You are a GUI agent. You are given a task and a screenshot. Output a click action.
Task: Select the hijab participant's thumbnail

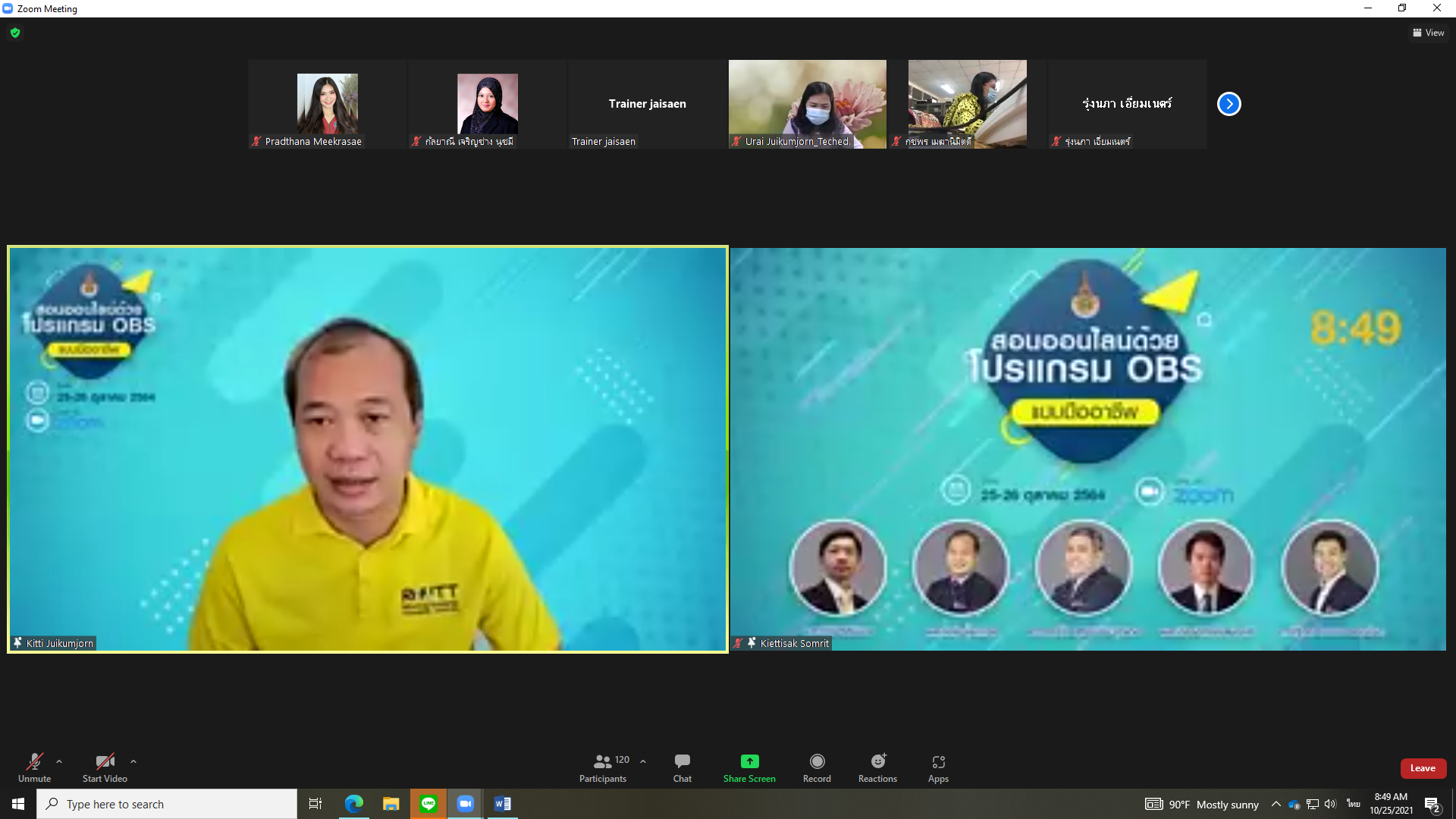[488, 104]
